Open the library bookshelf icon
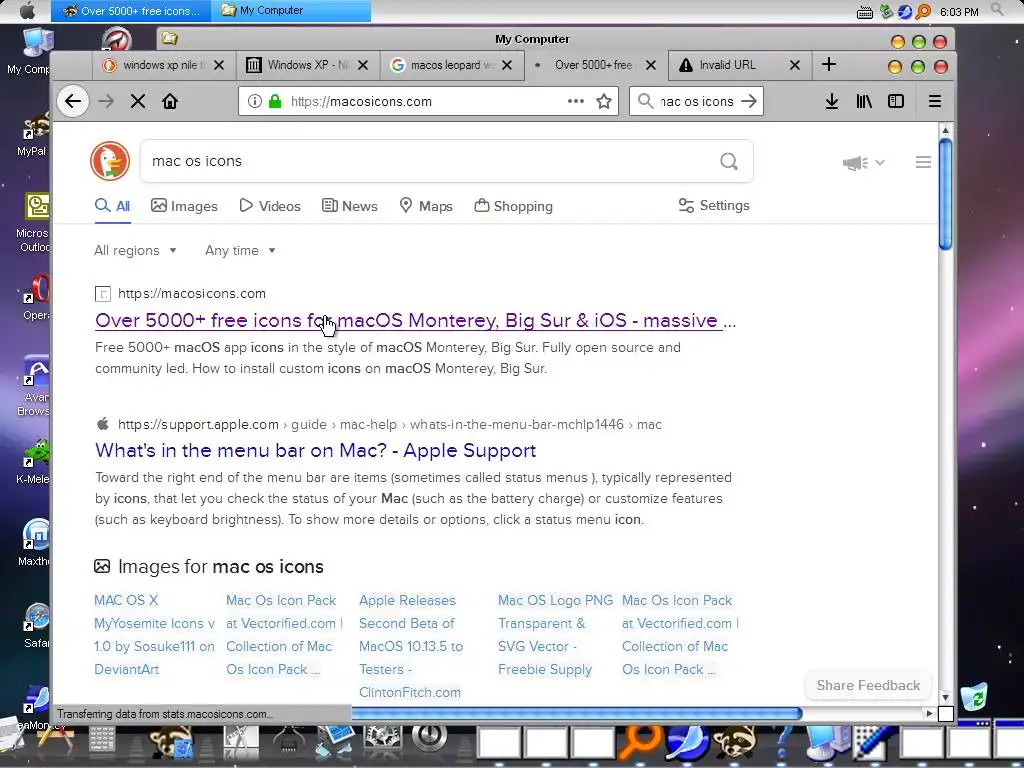The width and height of the screenshot is (1024, 768). (864, 101)
